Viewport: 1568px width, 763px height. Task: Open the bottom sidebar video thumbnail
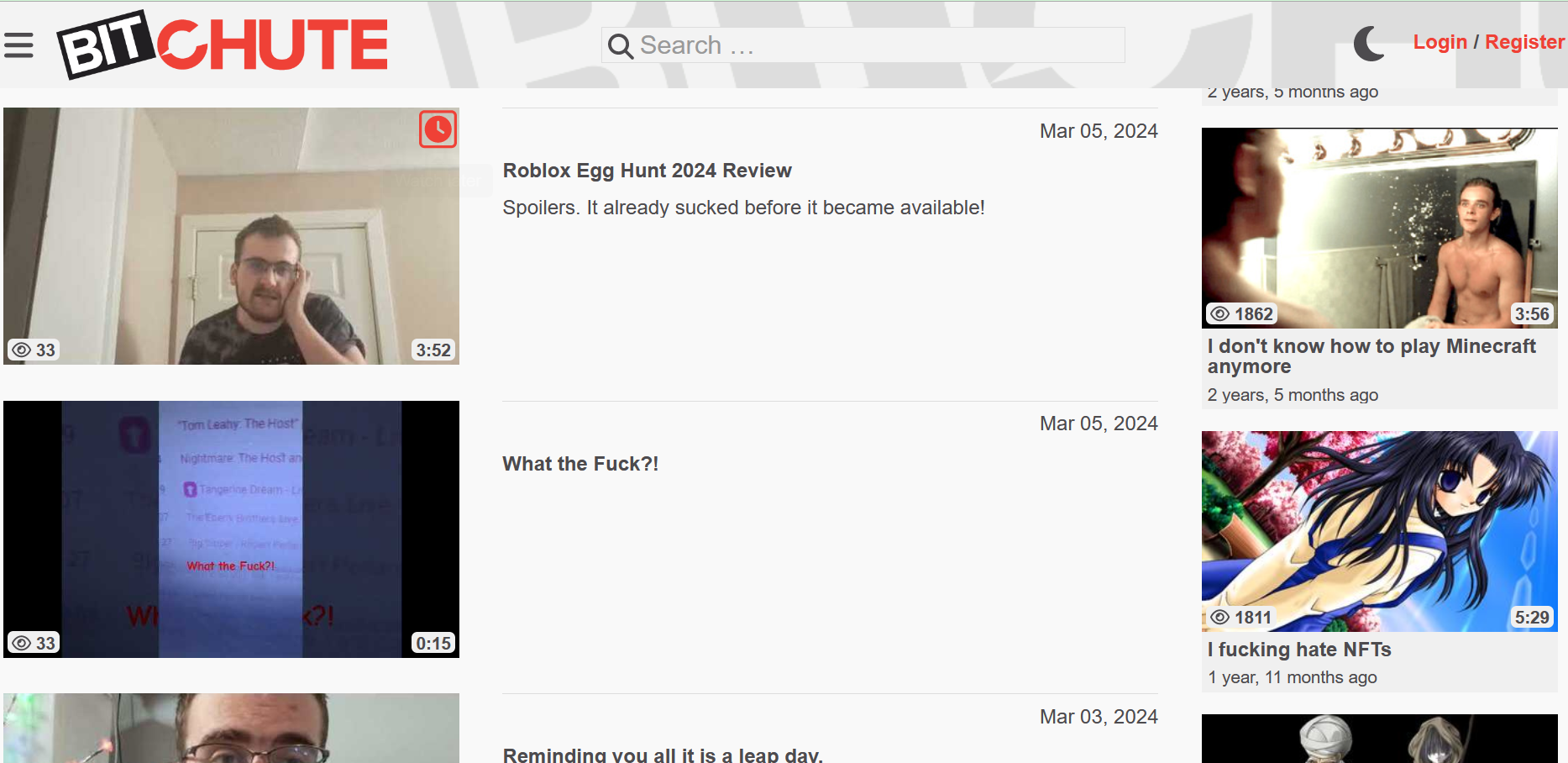pyautogui.click(x=1379, y=739)
